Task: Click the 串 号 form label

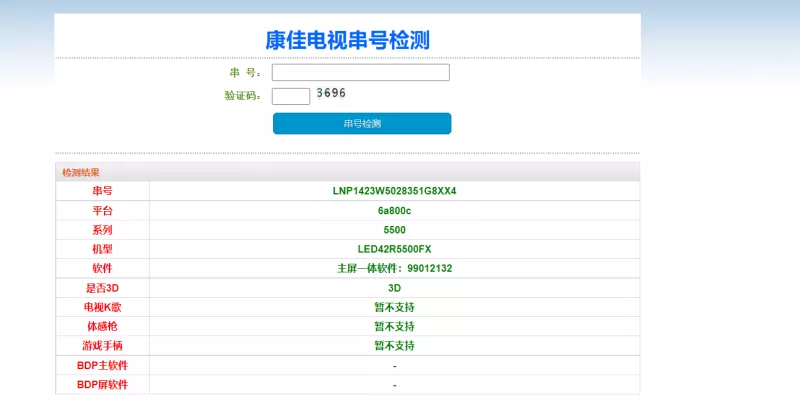Action: pos(245,73)
